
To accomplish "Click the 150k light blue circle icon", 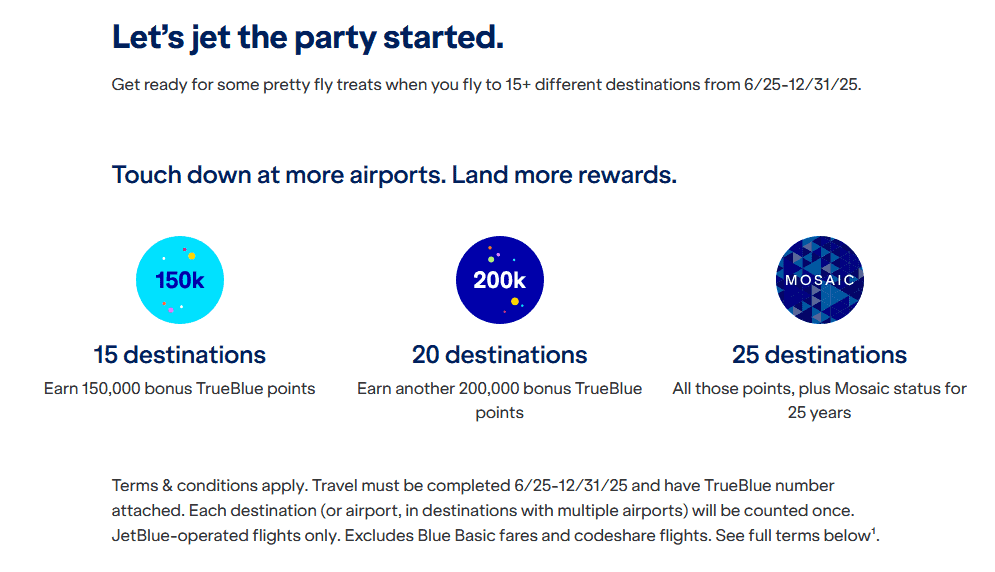I will pyautogui.click(x=179, y=281).
